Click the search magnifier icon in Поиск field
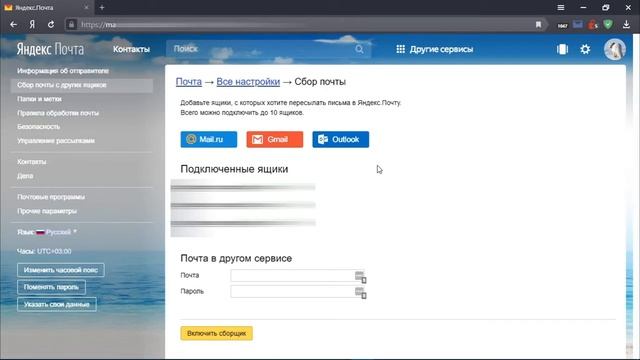 tap(359, 49)
